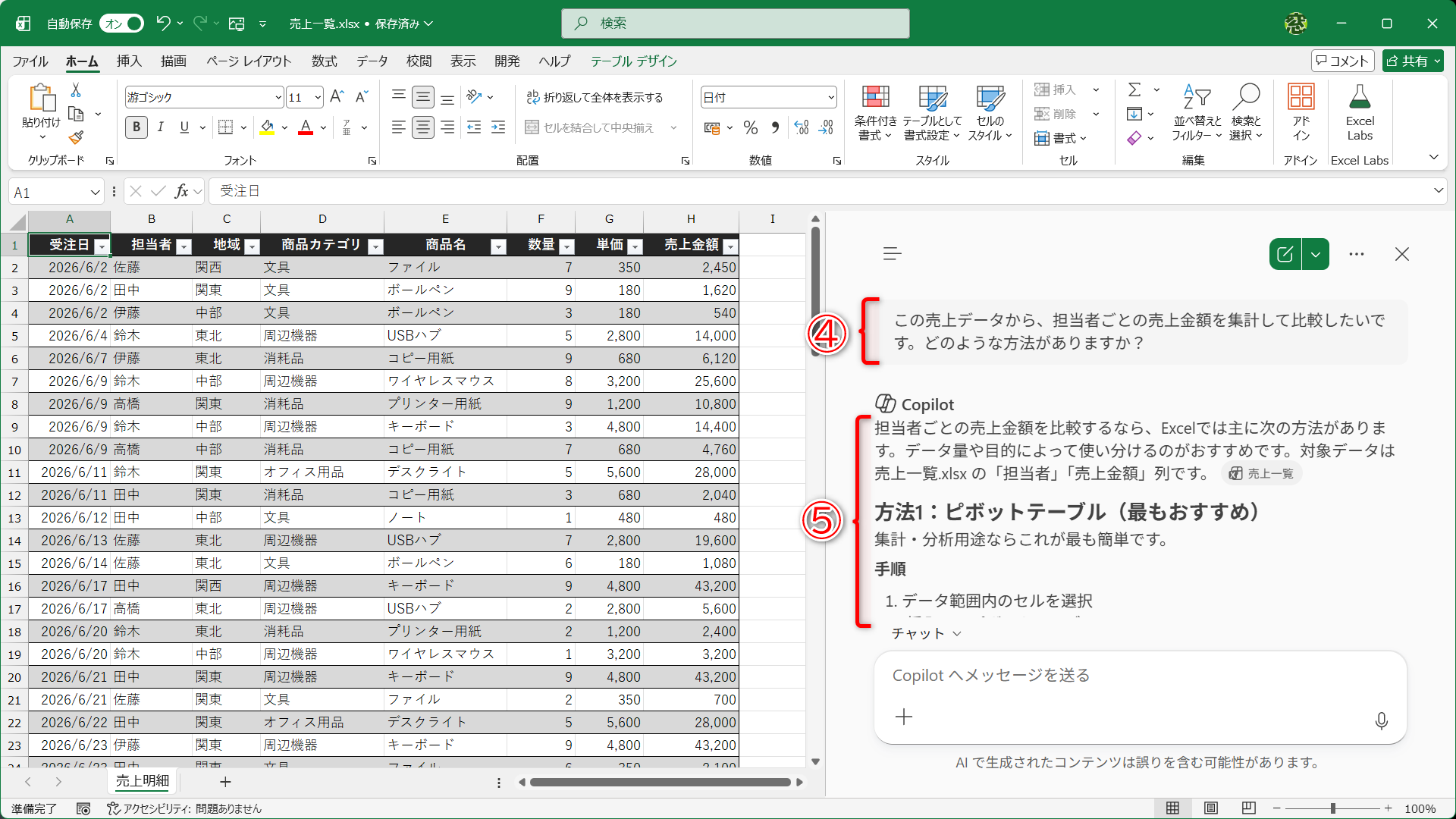Toggle Wrap Text (折り返して全体を表示する)
Viewport: 1456px width, 819px height.
point(595,97)
